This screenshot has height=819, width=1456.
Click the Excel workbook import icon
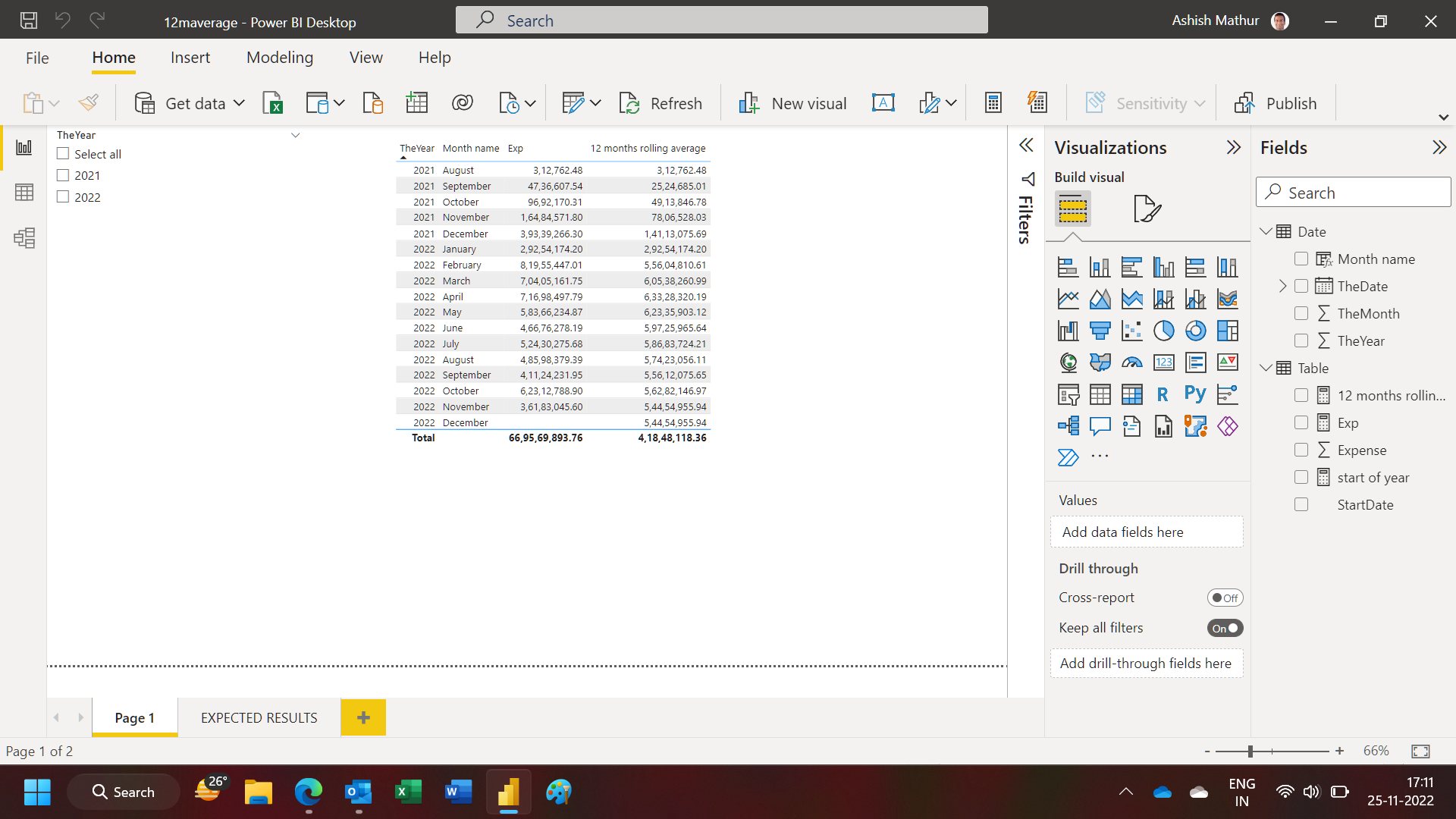coord(272,103)
